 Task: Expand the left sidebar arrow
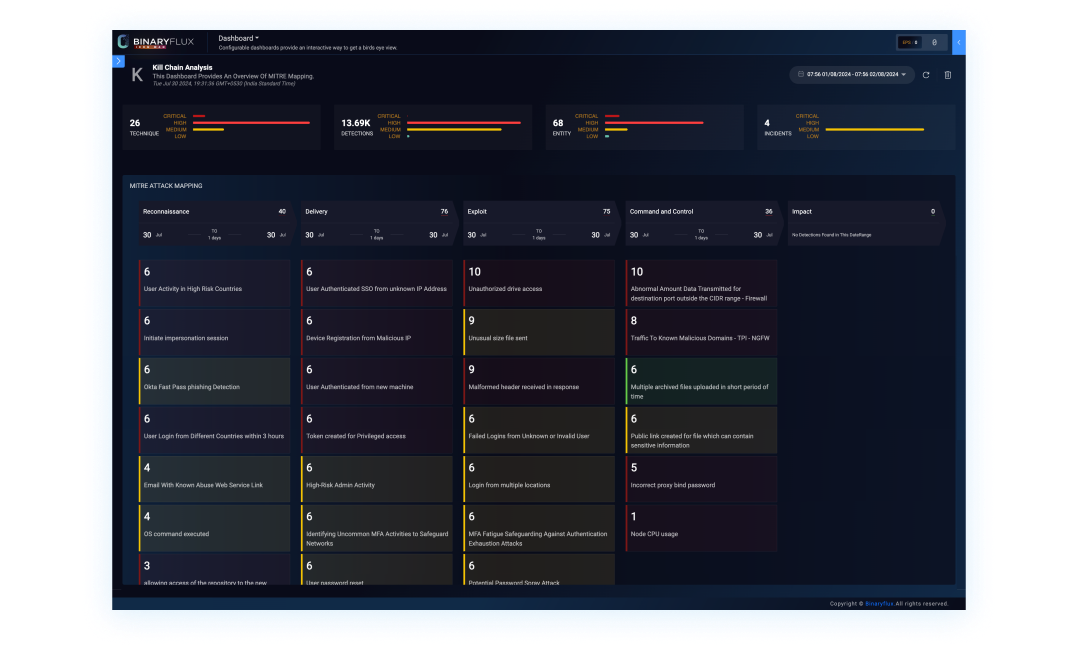(118, 61)
